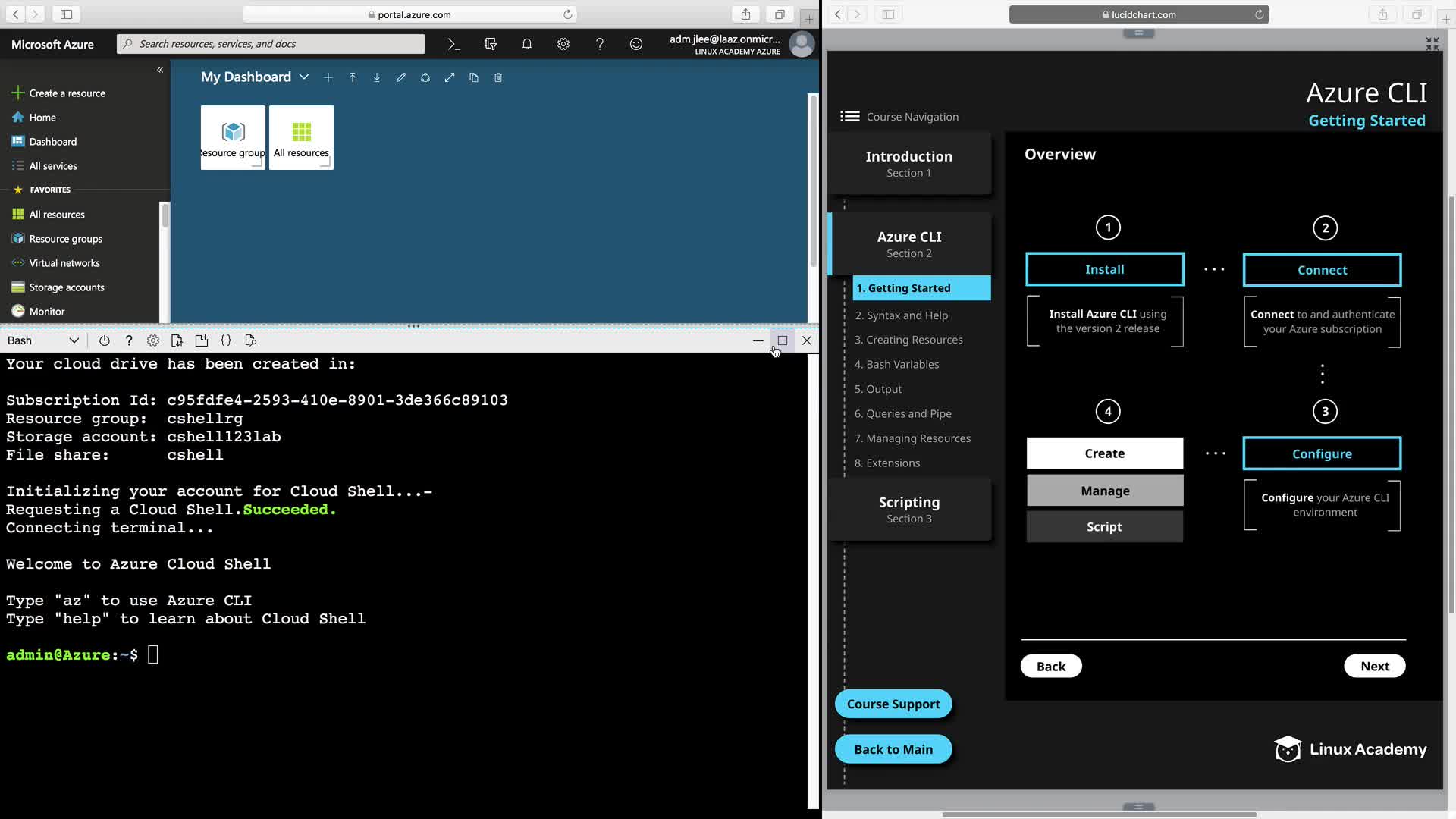
Task: Open the Scripting Section 3 tab
Action: pos(908,510)
